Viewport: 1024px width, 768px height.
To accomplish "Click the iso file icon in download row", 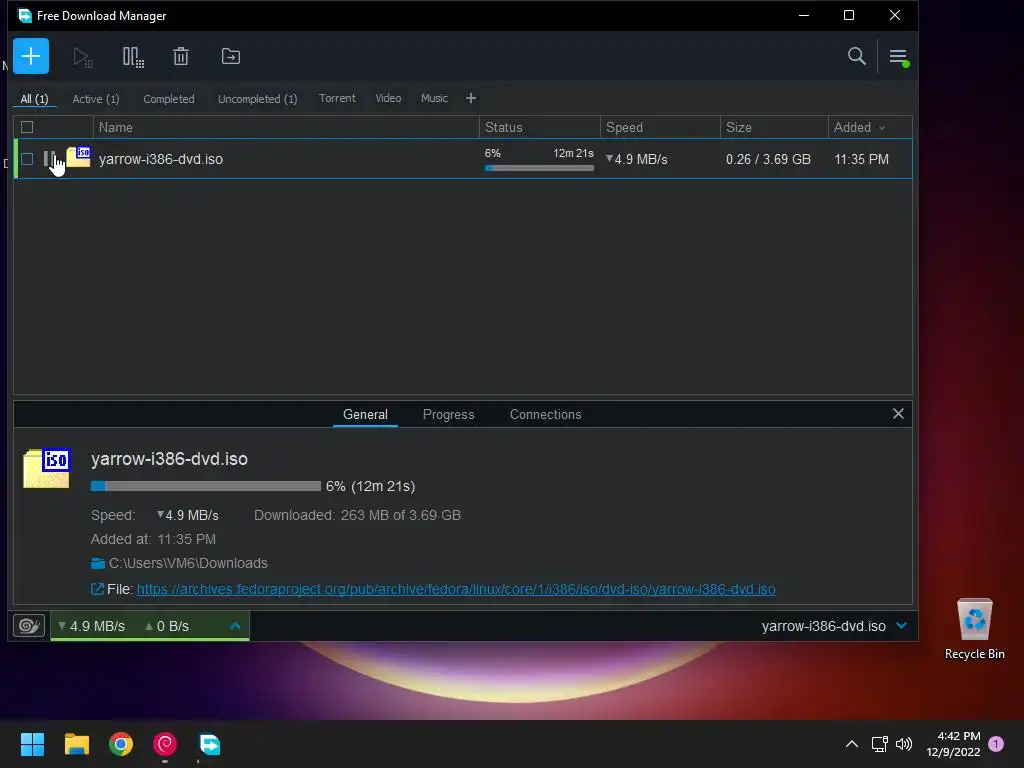I will coord(78,157).
